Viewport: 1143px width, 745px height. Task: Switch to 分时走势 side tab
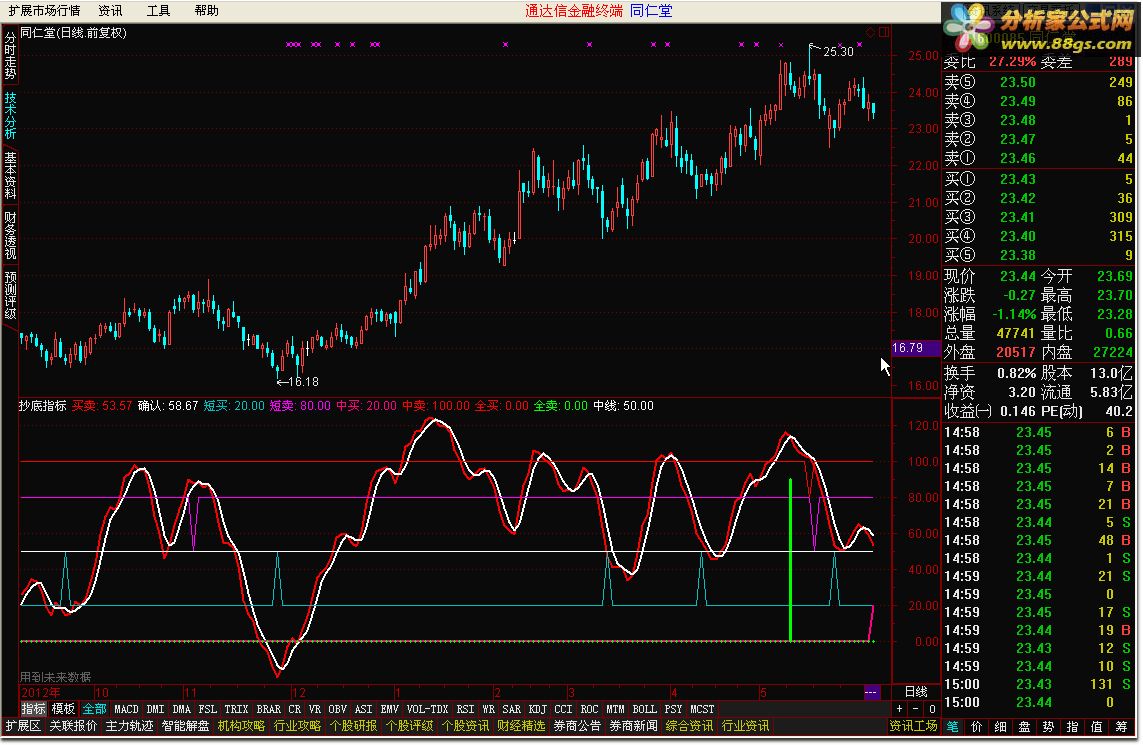tap(10, 56)
